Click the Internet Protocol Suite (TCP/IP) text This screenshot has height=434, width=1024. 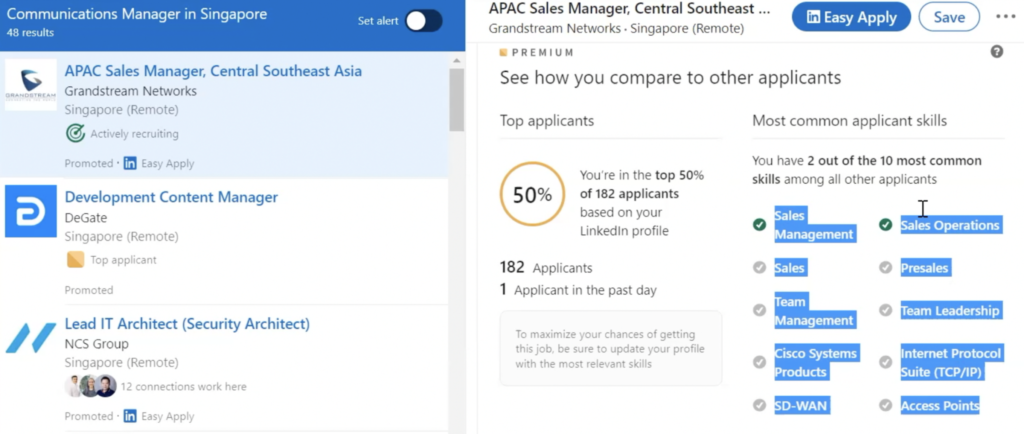pyautogui.click(x=950, y=362)
